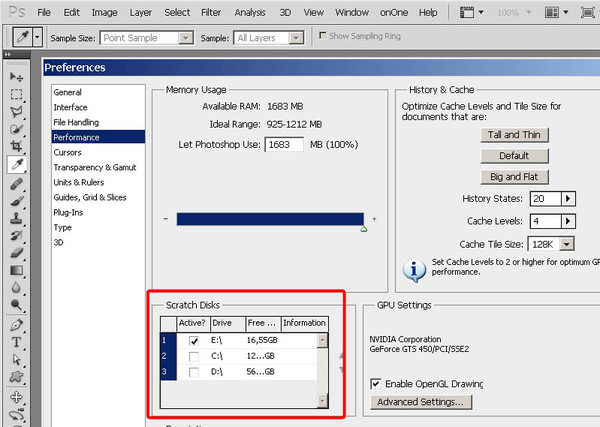The image size is (600, 427).
Task: Open the 3D menu
Action: pos(285,13)
